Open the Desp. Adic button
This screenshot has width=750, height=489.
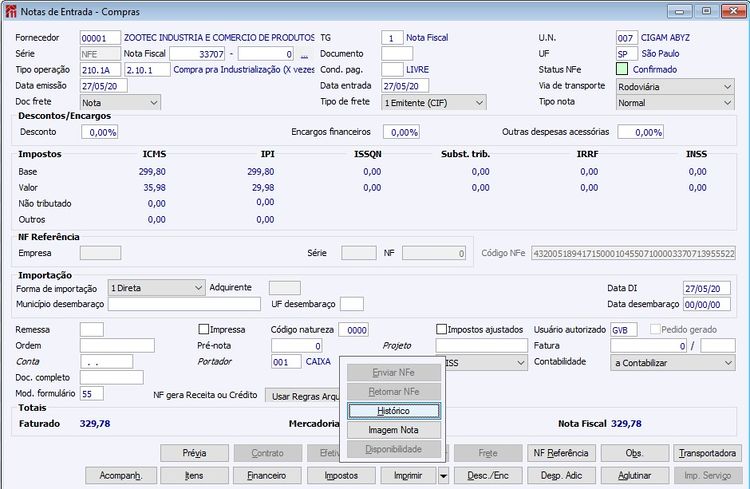click(x=562, y=476)
